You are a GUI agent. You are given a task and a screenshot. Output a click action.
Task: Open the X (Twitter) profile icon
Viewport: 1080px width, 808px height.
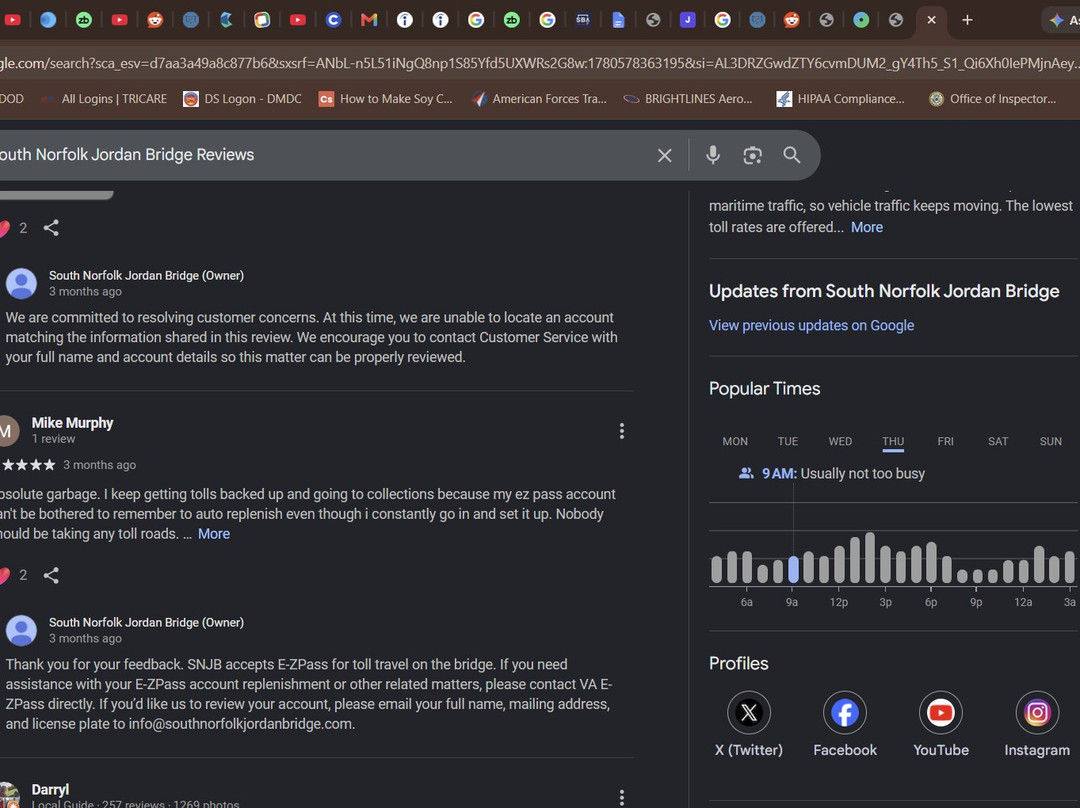749,712
